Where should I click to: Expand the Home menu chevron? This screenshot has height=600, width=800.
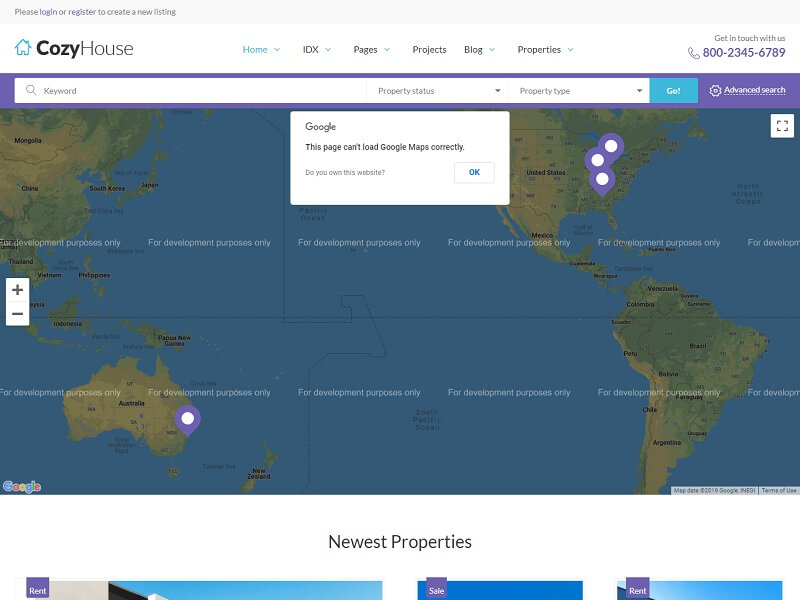coord(277,49)
